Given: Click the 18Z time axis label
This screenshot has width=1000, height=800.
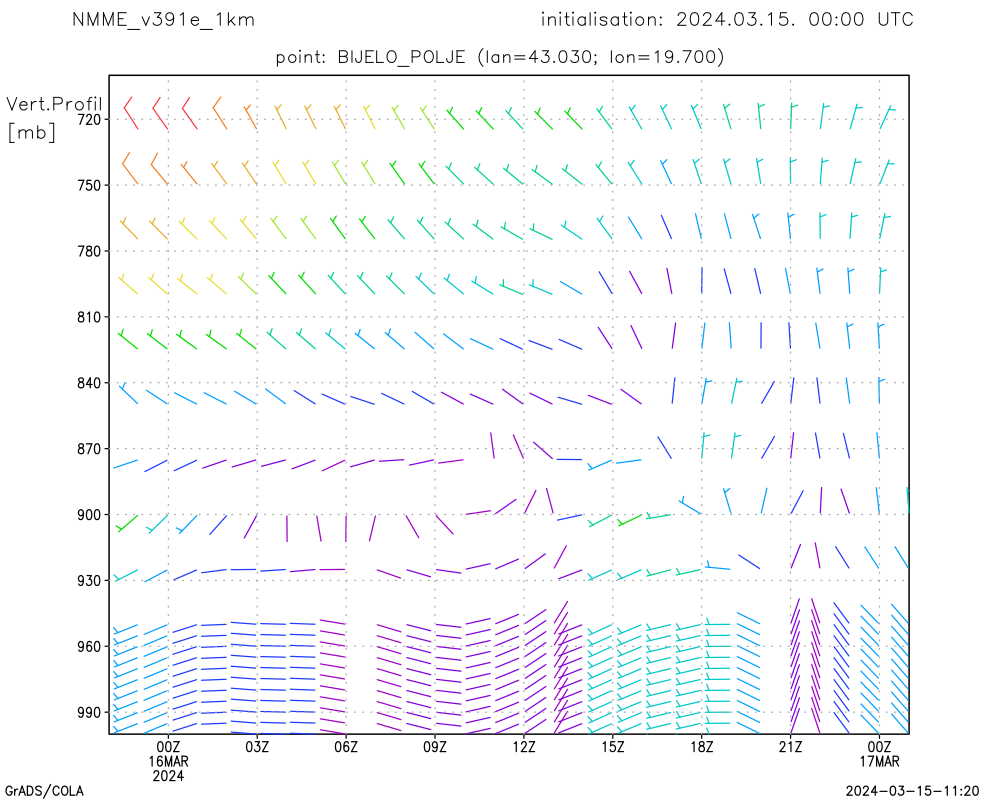Looking at the screenshot, I should 701,746.
